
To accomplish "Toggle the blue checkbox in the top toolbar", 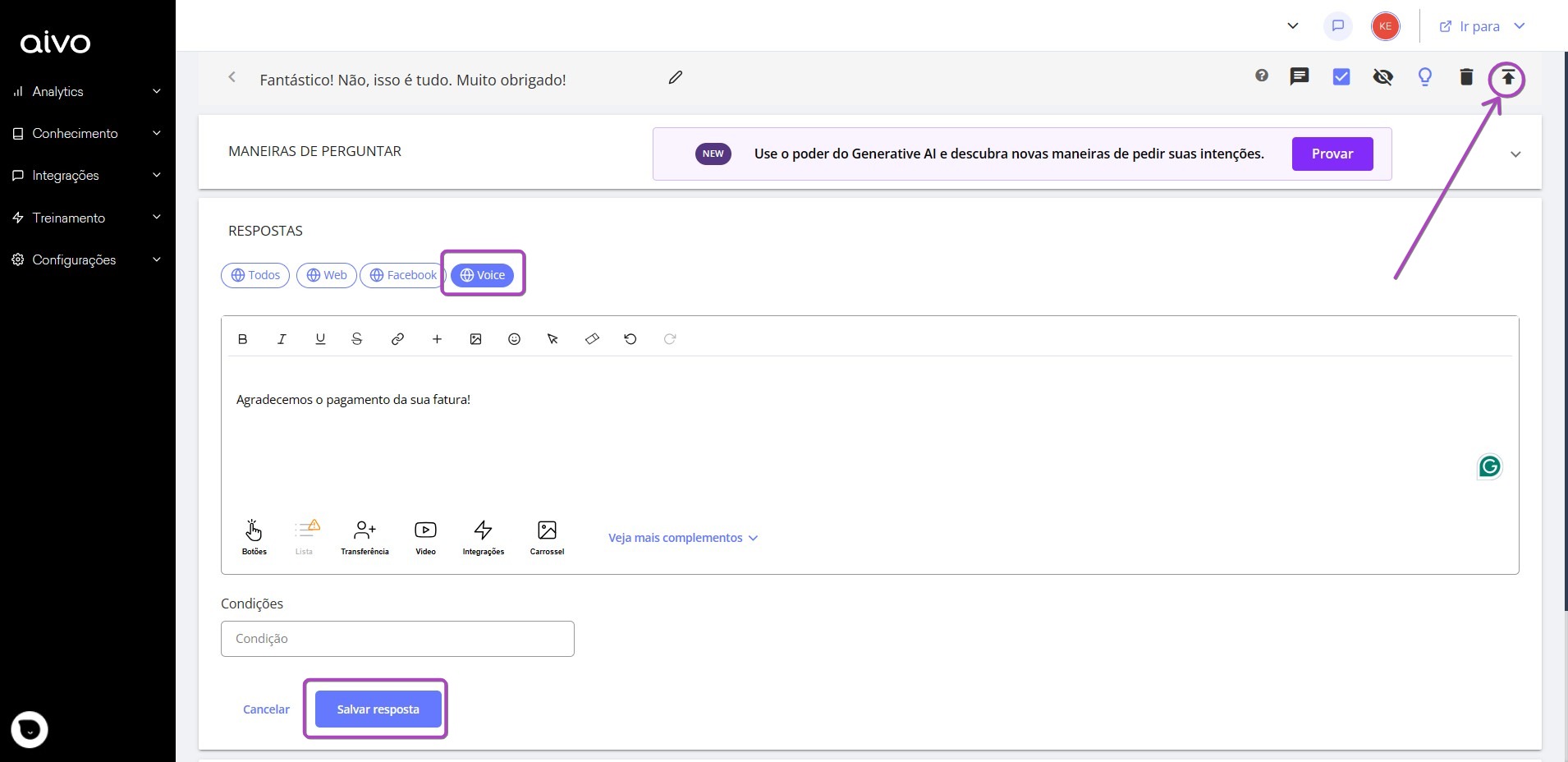I will pyautogui.click(x=1341, y=77).
